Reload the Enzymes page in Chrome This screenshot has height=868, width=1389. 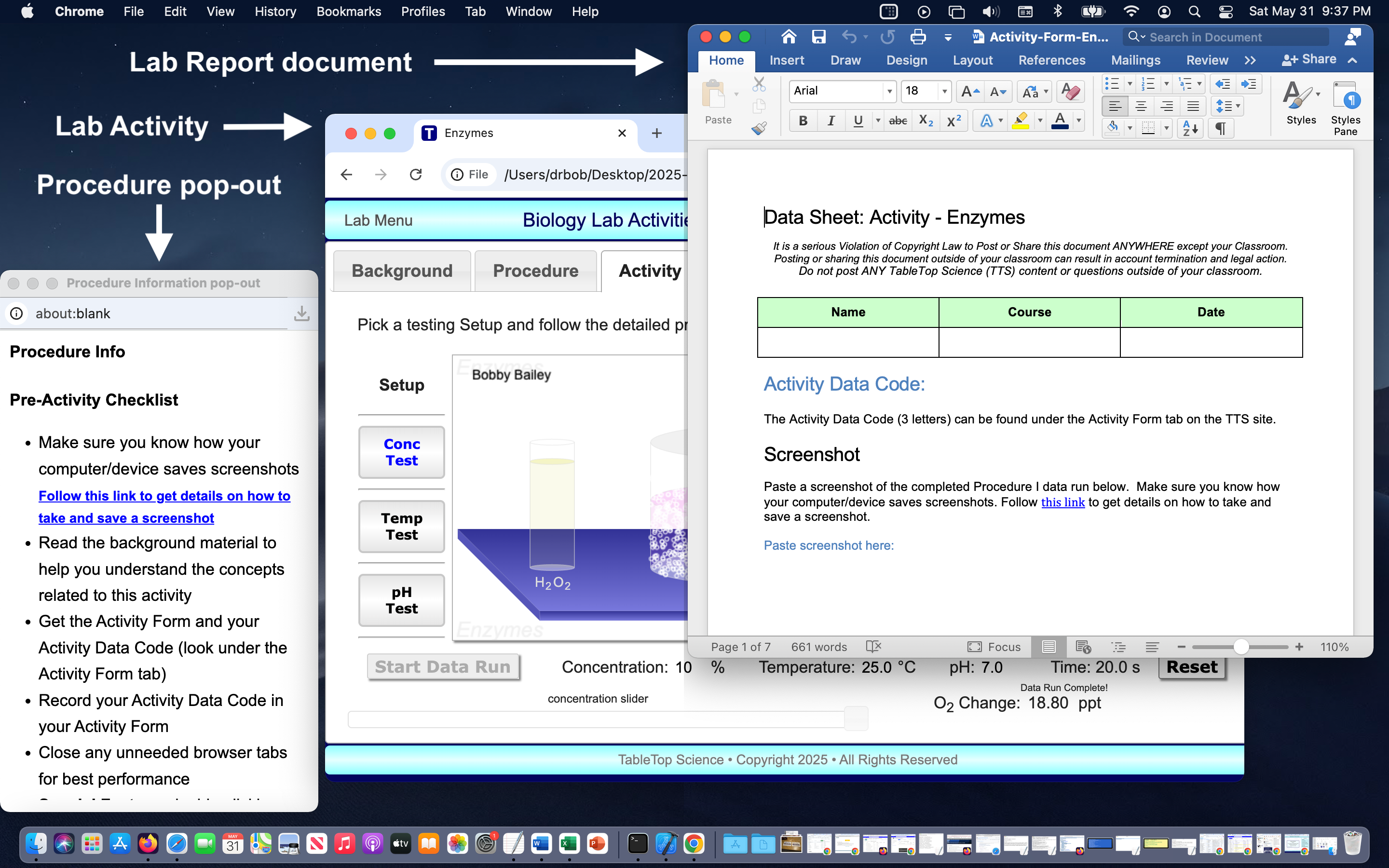[416, 175]
